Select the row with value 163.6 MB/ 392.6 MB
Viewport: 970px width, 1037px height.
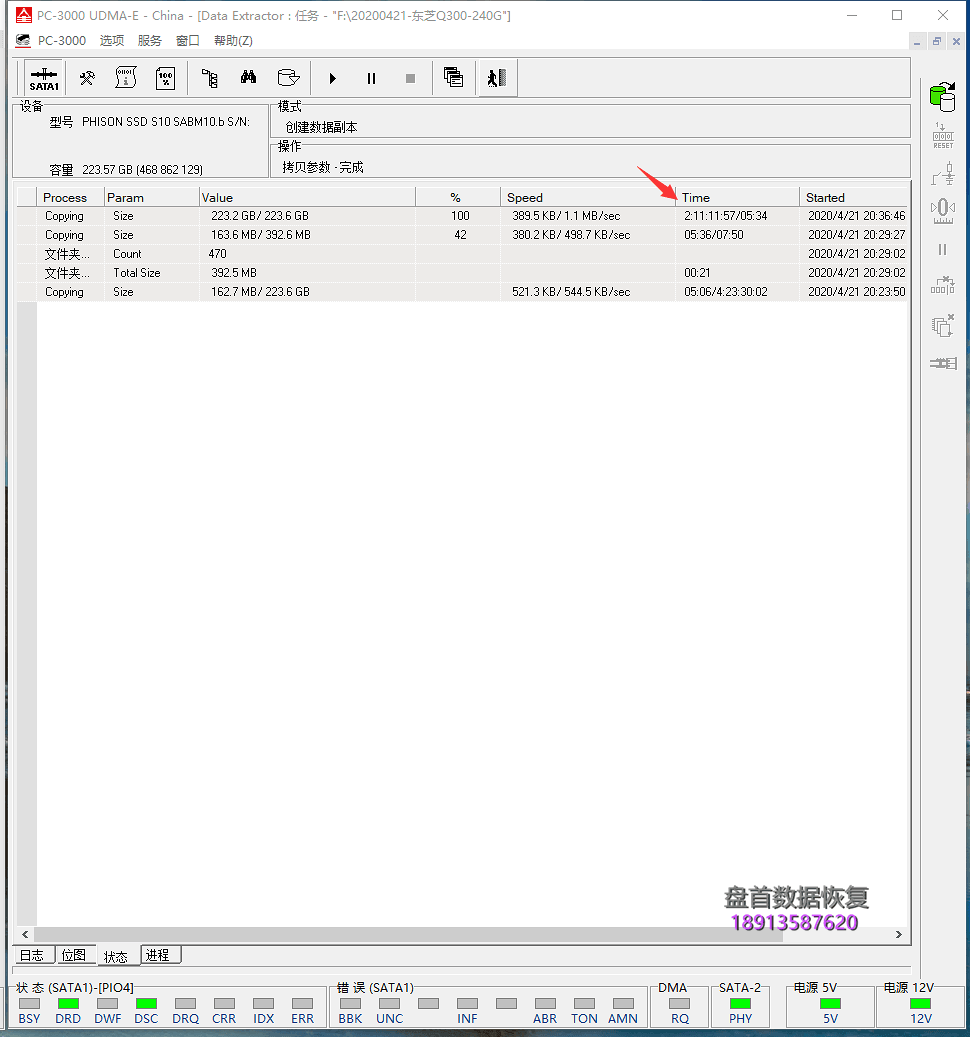(463, 235)
